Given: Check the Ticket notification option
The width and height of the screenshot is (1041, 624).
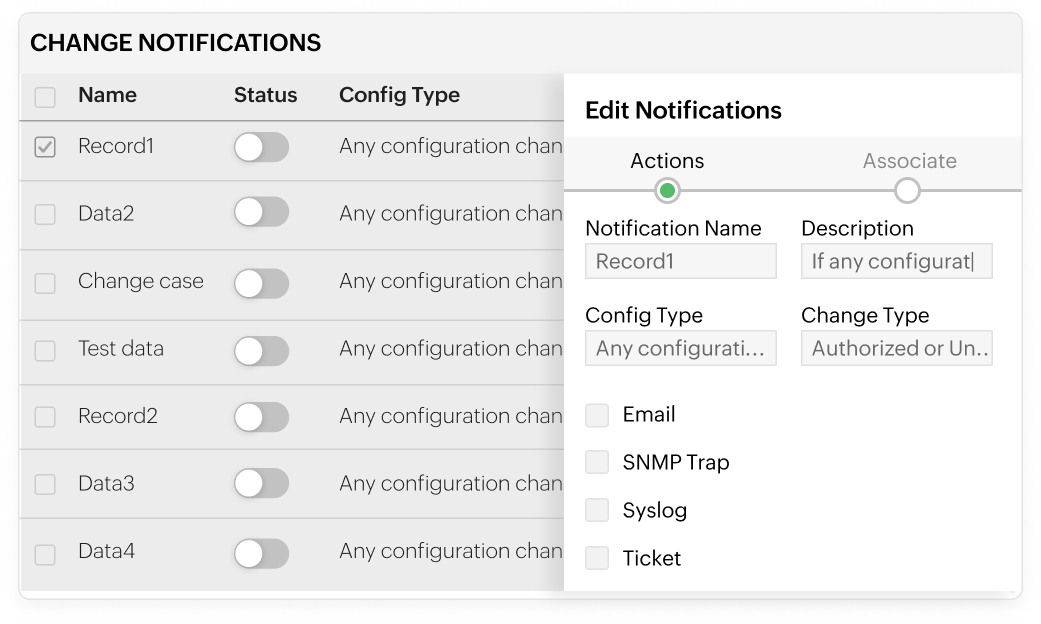Looking at the screenshot, I should pos(597,558).
